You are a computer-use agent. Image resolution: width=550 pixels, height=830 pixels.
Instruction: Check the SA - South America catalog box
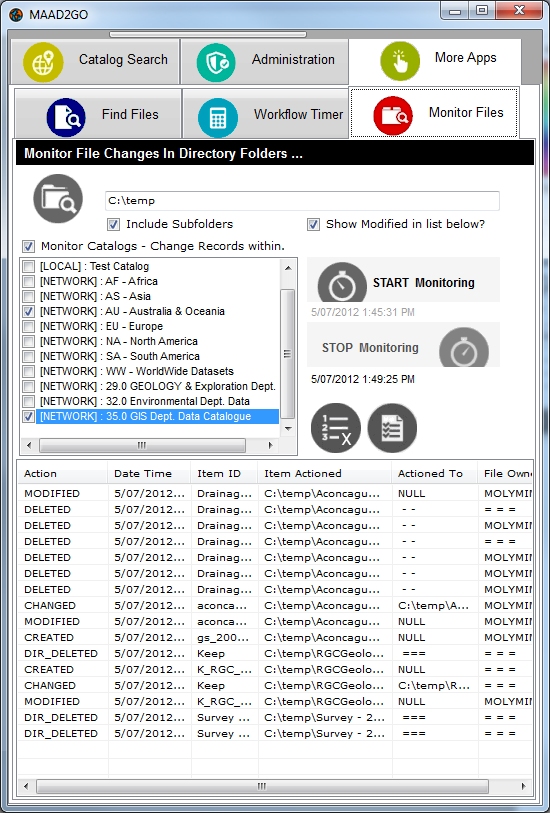pos(29,356)
